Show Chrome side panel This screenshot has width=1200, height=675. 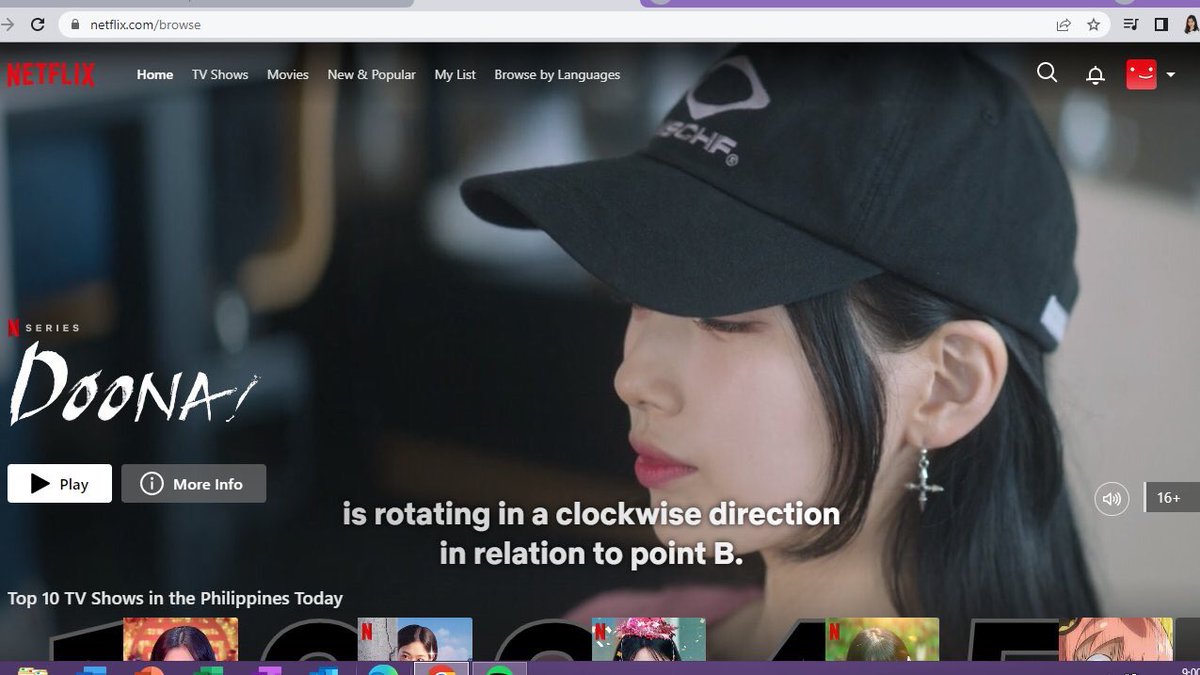(x=1161, y=25)
